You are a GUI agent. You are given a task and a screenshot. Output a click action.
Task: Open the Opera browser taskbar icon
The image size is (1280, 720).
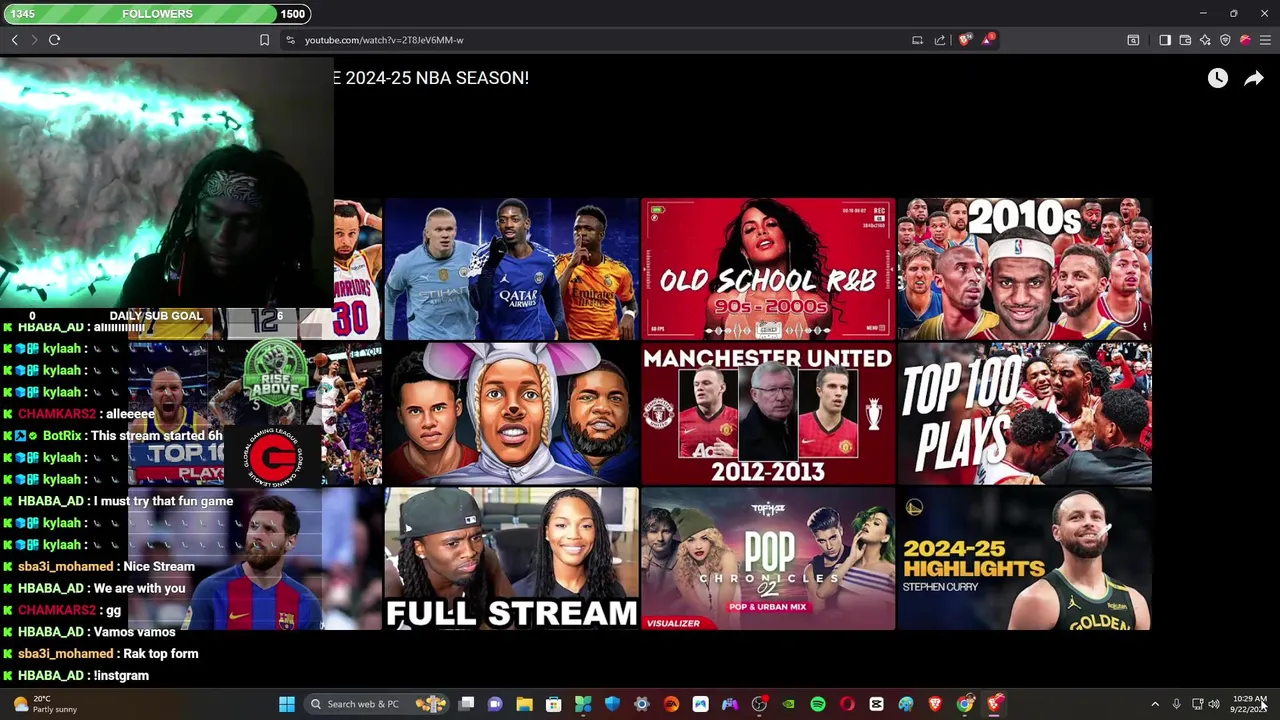(847, 704)
